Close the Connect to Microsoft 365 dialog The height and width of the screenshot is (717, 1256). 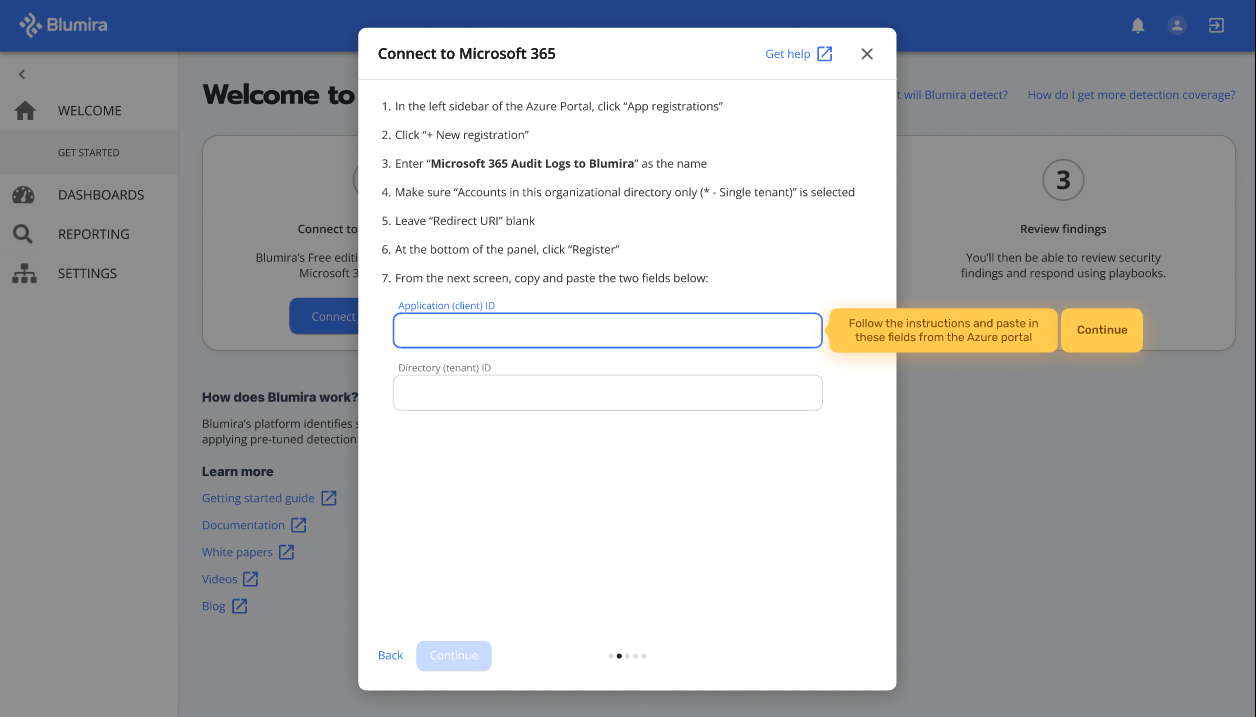867,54
